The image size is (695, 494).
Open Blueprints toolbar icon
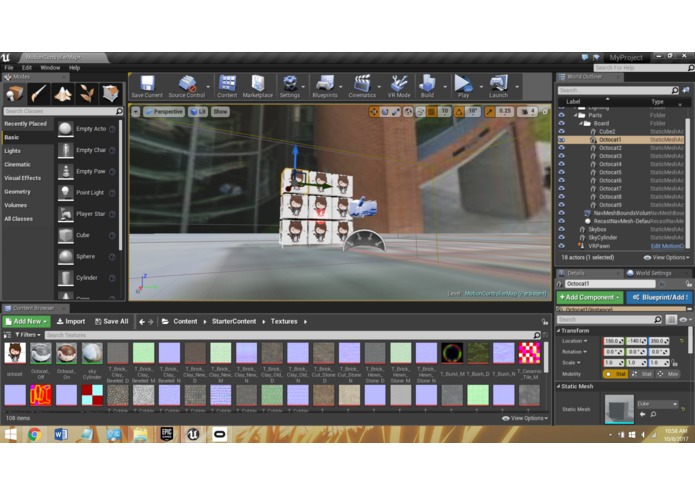325,86
